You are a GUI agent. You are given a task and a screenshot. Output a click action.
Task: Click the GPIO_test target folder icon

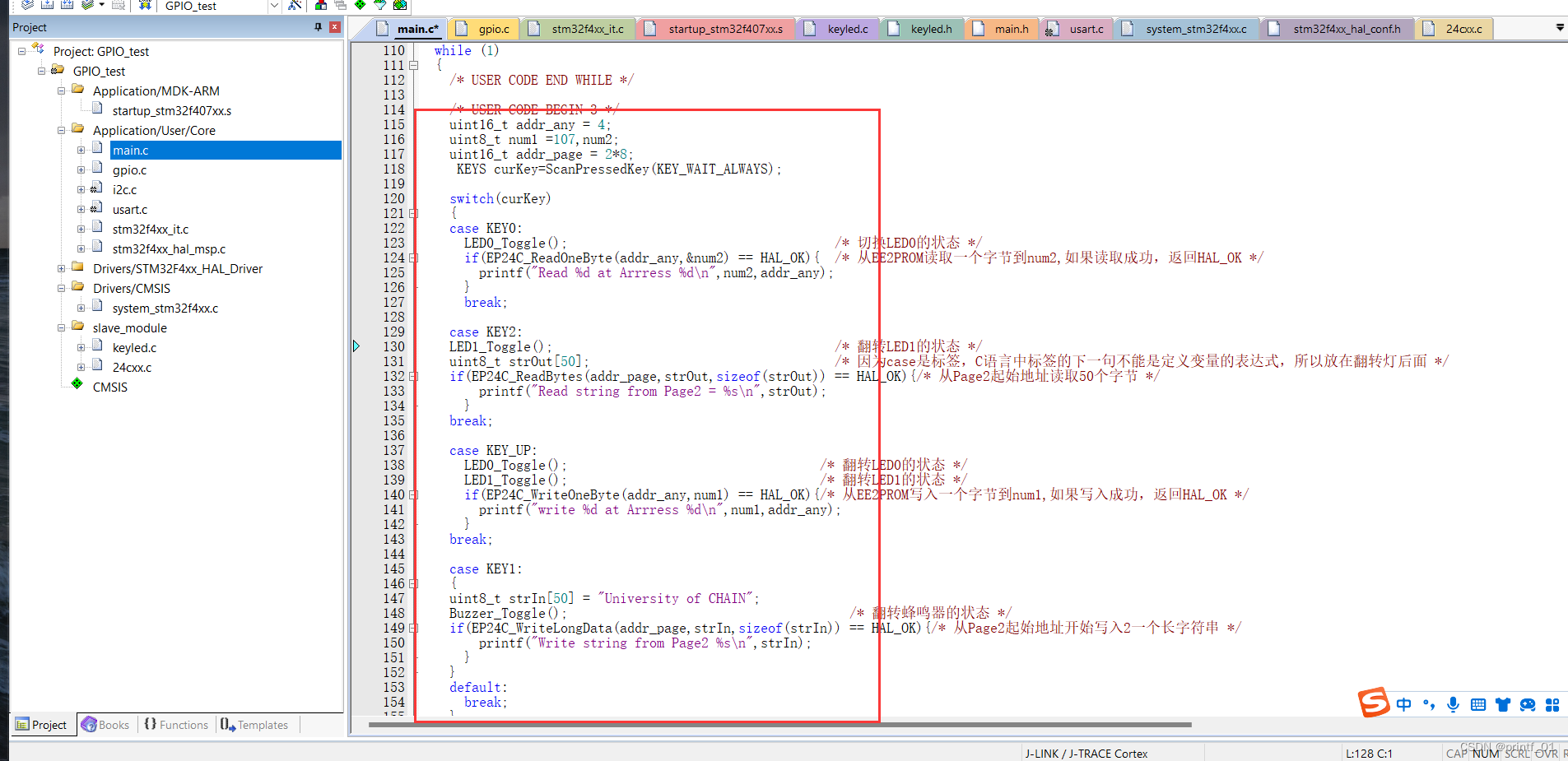click(58, 70)
